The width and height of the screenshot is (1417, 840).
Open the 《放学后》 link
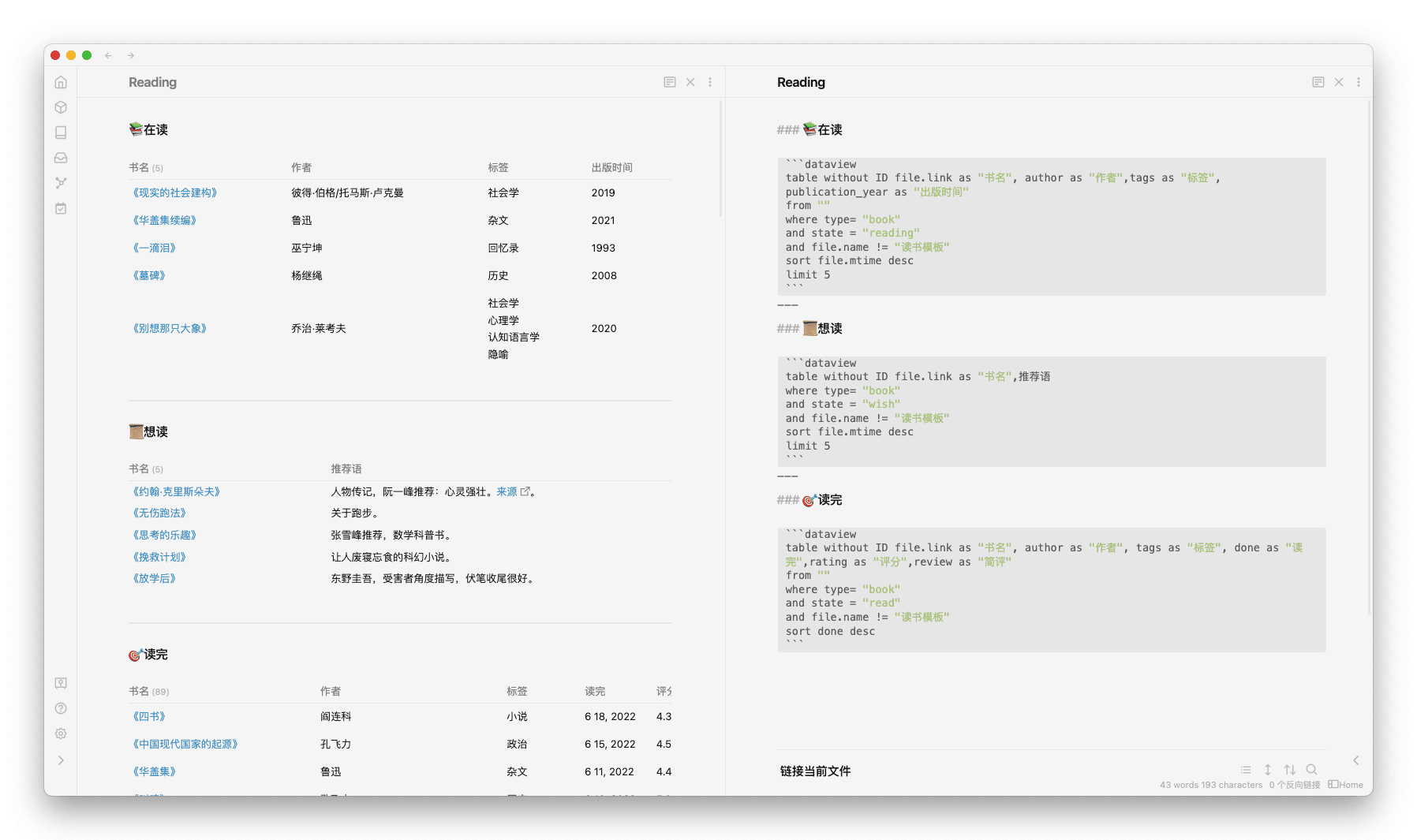coord(155,578)
